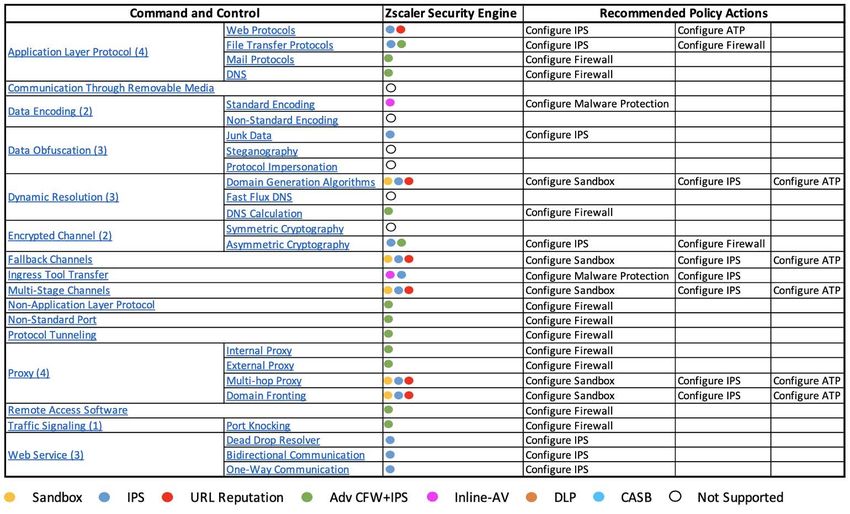The height and width of the screenshot is (514, 850).
Task: Open Dynamic Resolution (3) link
Action: 63,197
